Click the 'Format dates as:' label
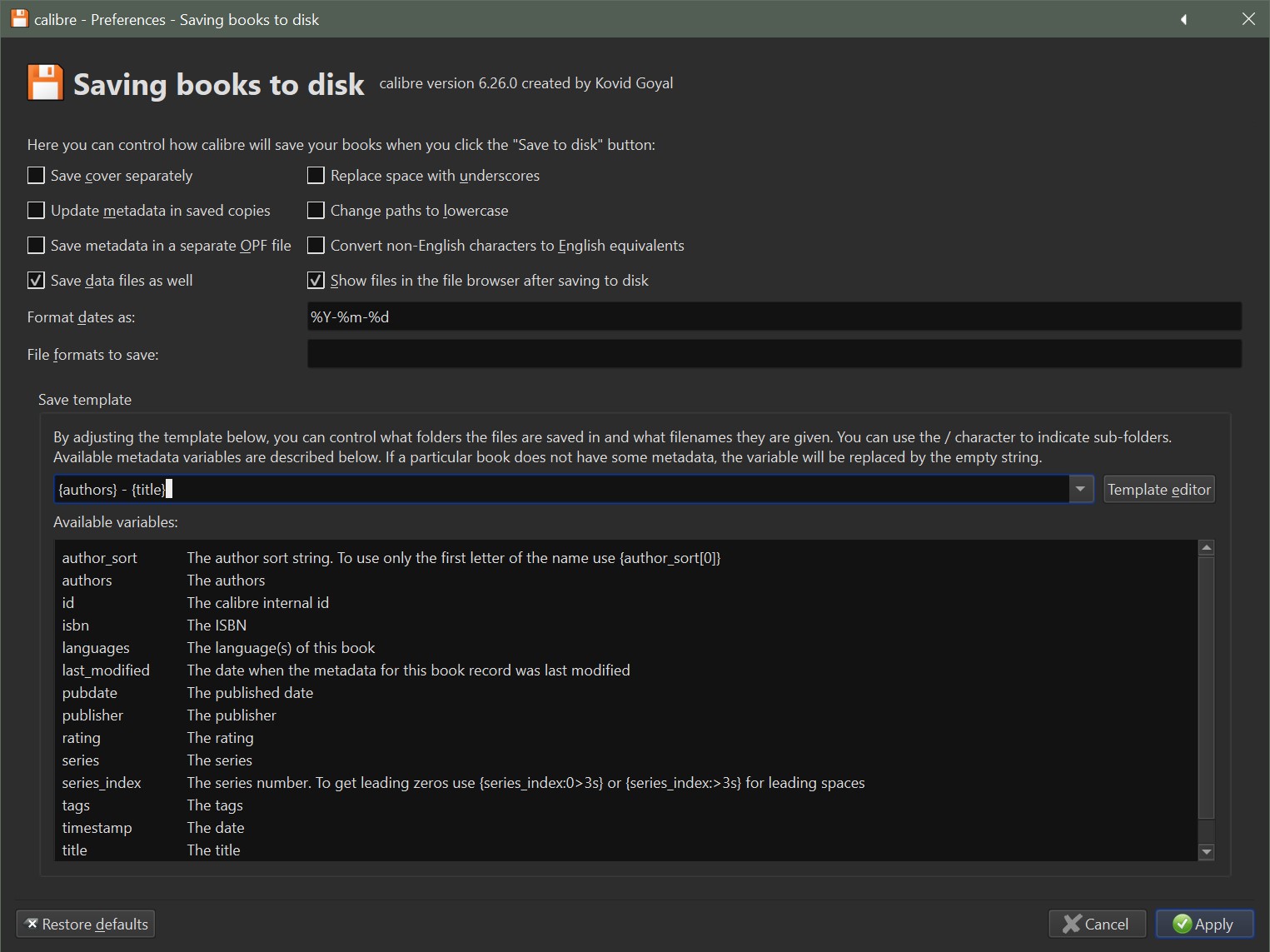 click(81, 317)
